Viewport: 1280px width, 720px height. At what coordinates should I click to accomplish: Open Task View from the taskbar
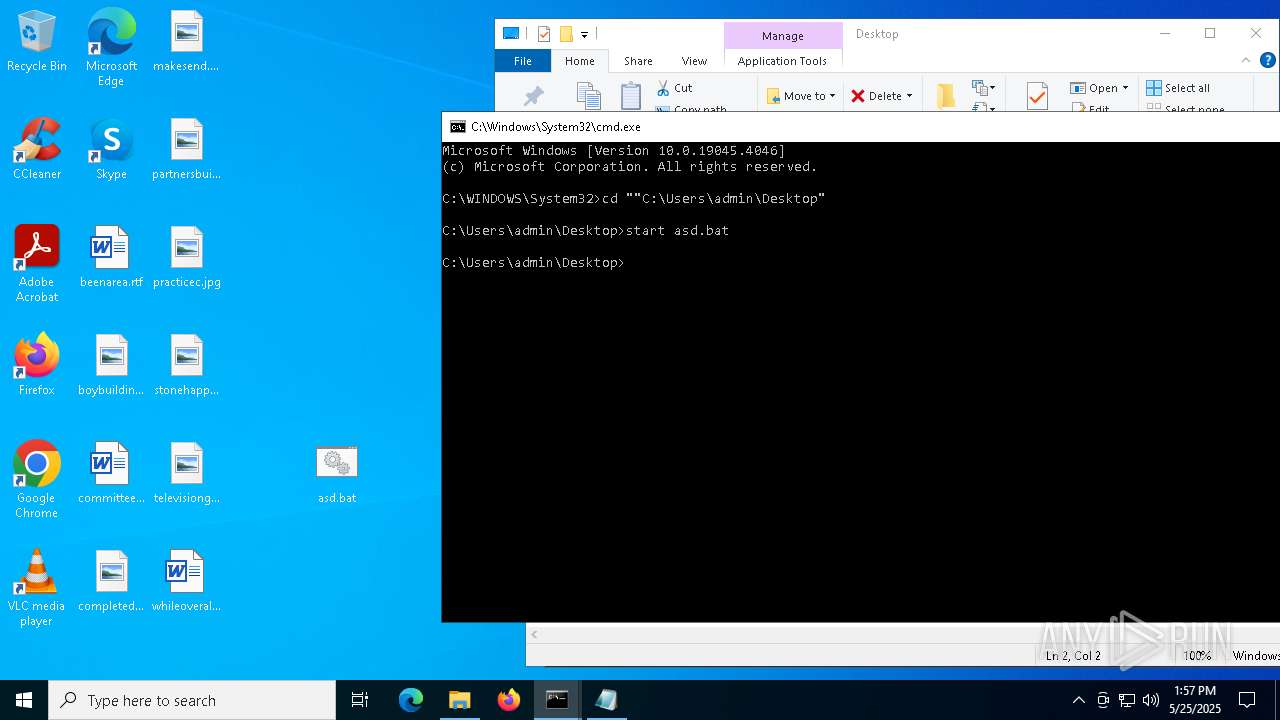pyautogui.click(x=360, y=700)
